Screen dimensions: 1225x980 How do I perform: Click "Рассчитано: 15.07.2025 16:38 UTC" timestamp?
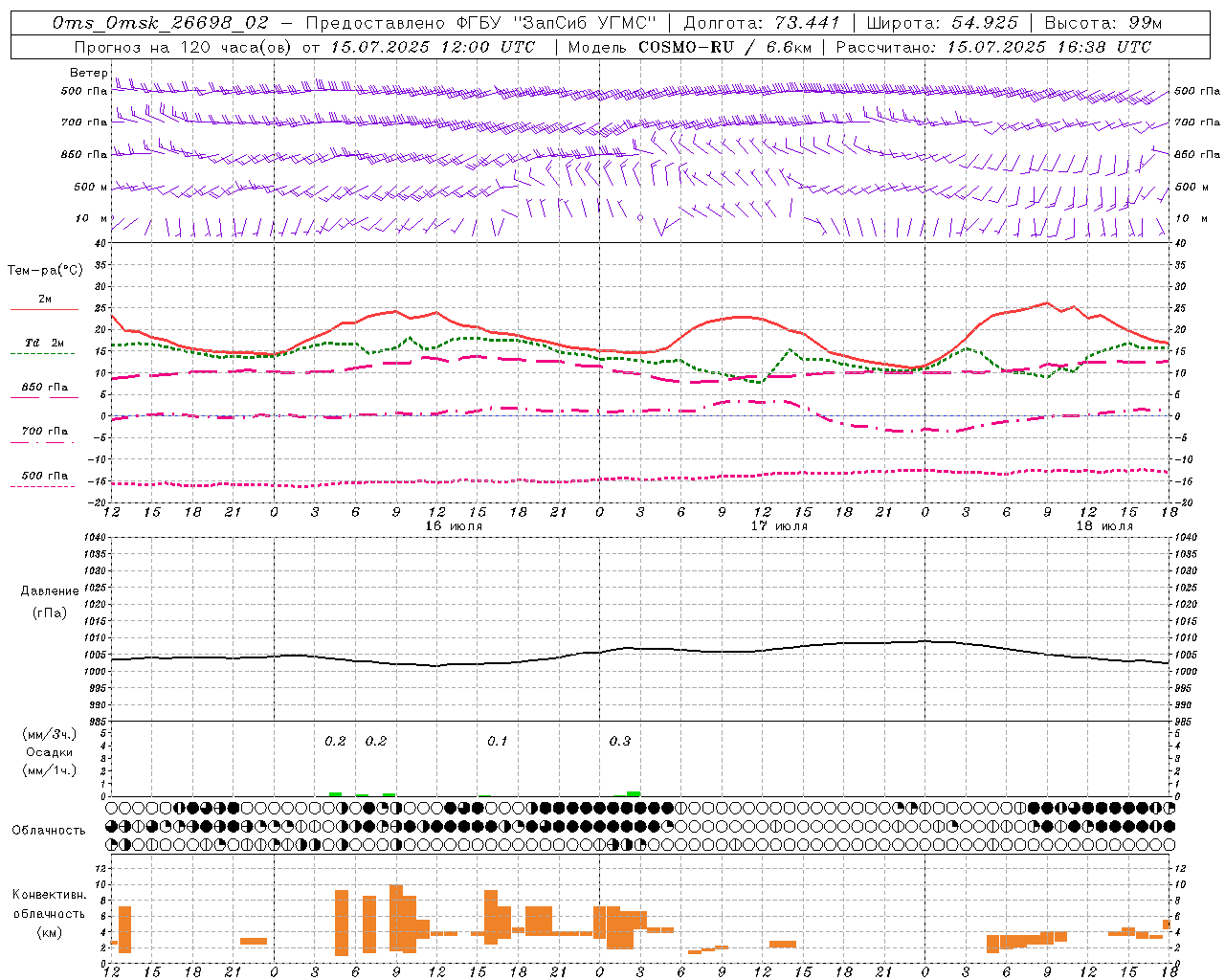pos(993,47)
